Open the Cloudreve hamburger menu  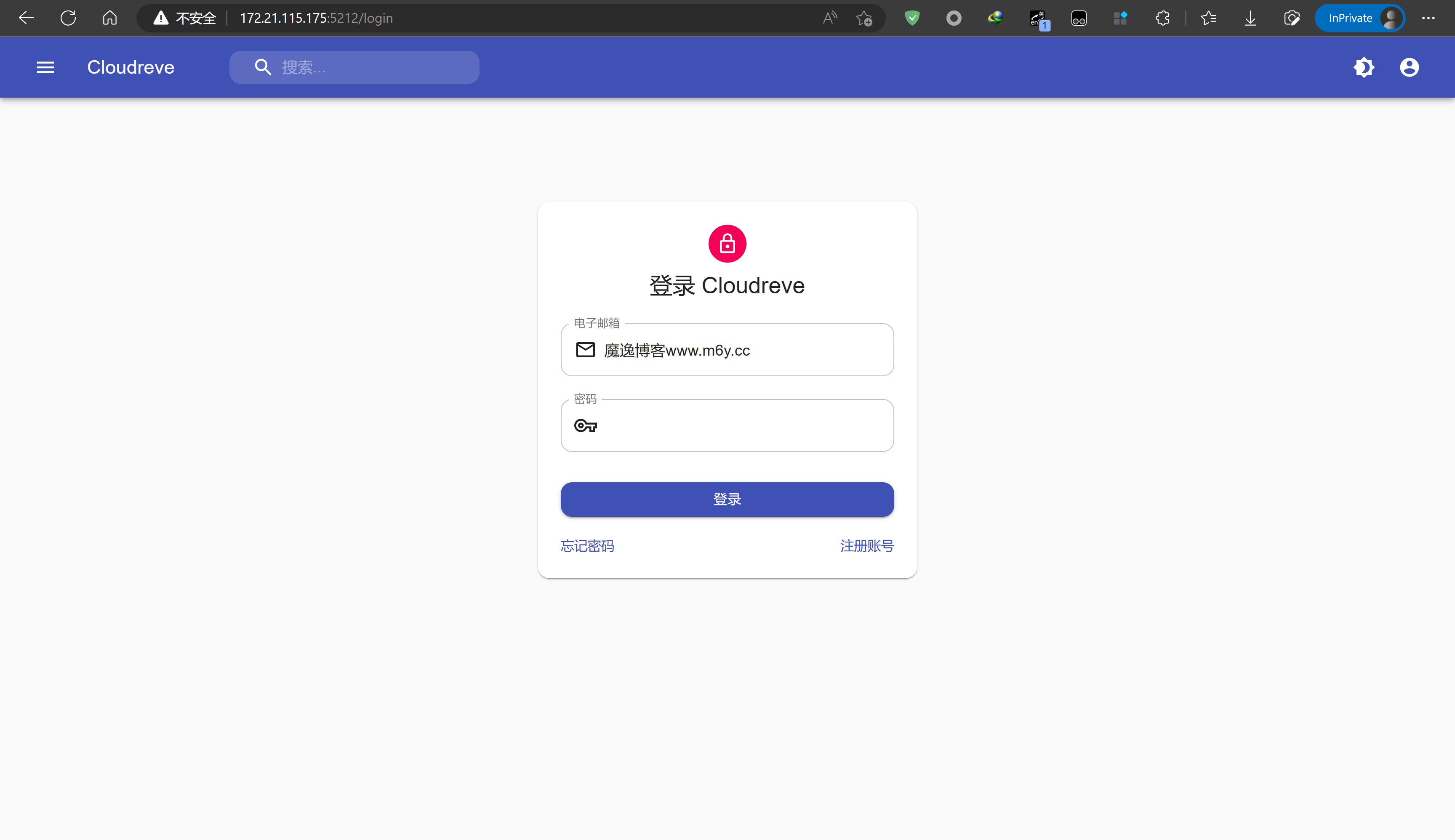pos(45,67)
